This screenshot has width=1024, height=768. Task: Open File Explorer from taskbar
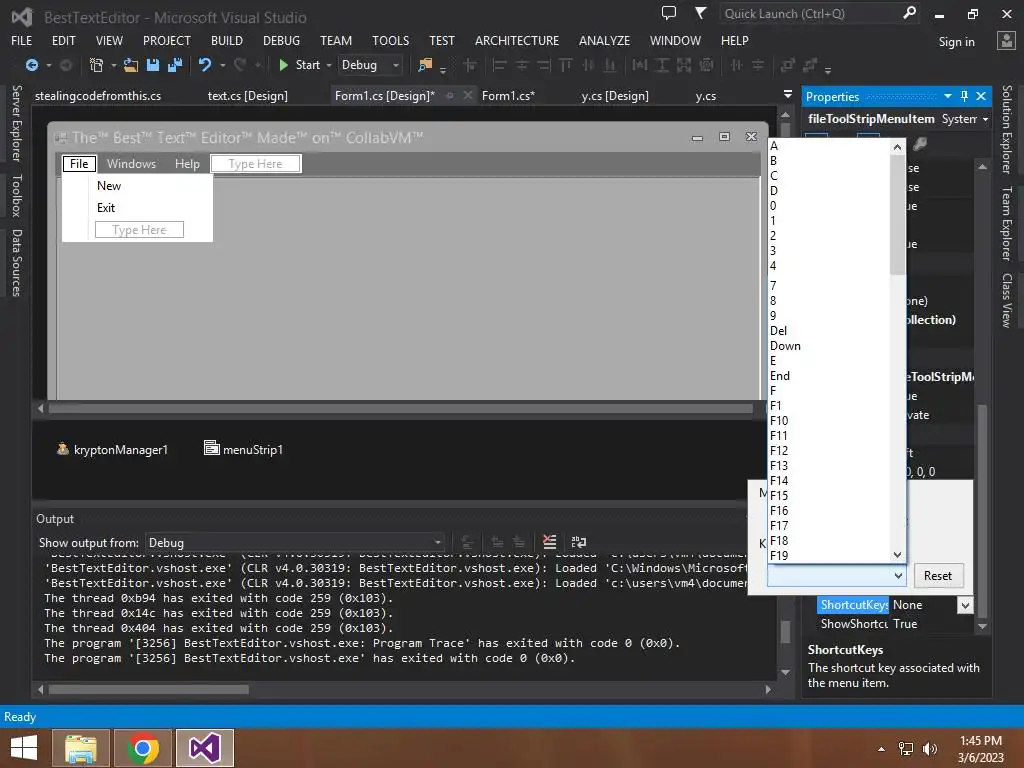80,748
